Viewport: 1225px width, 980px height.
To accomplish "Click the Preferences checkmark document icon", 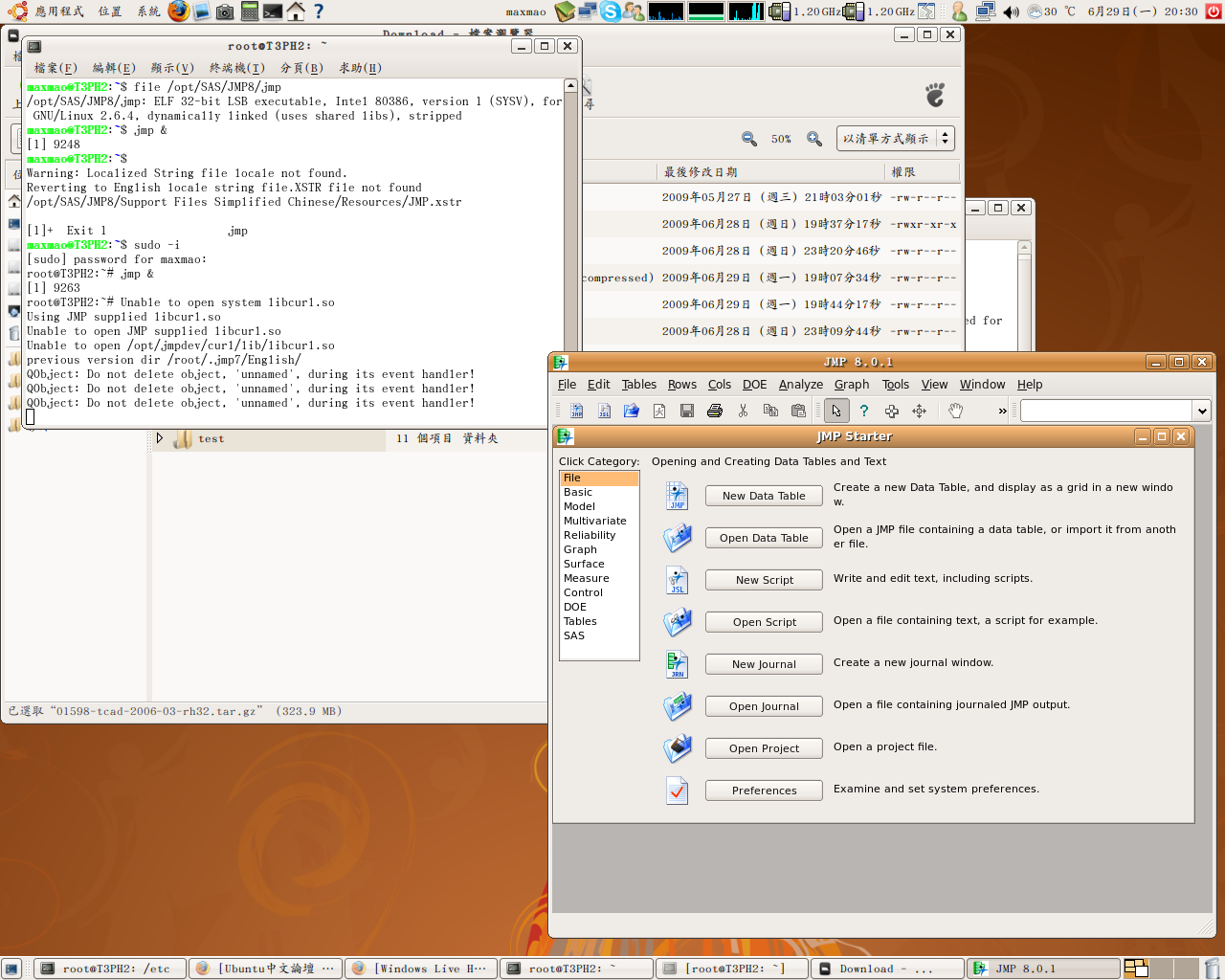I will coord(678,791).
